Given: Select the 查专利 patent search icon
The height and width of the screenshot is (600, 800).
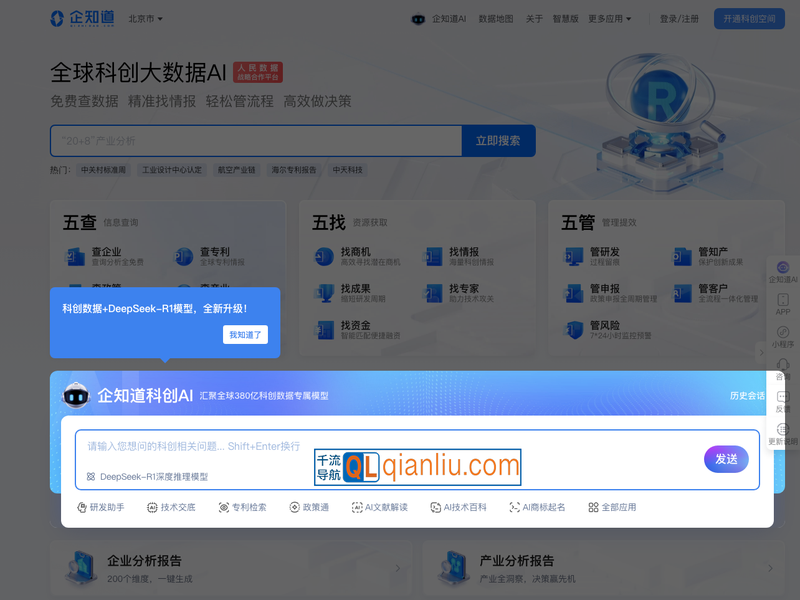Looking at the screenshot, I should (183, 254).
